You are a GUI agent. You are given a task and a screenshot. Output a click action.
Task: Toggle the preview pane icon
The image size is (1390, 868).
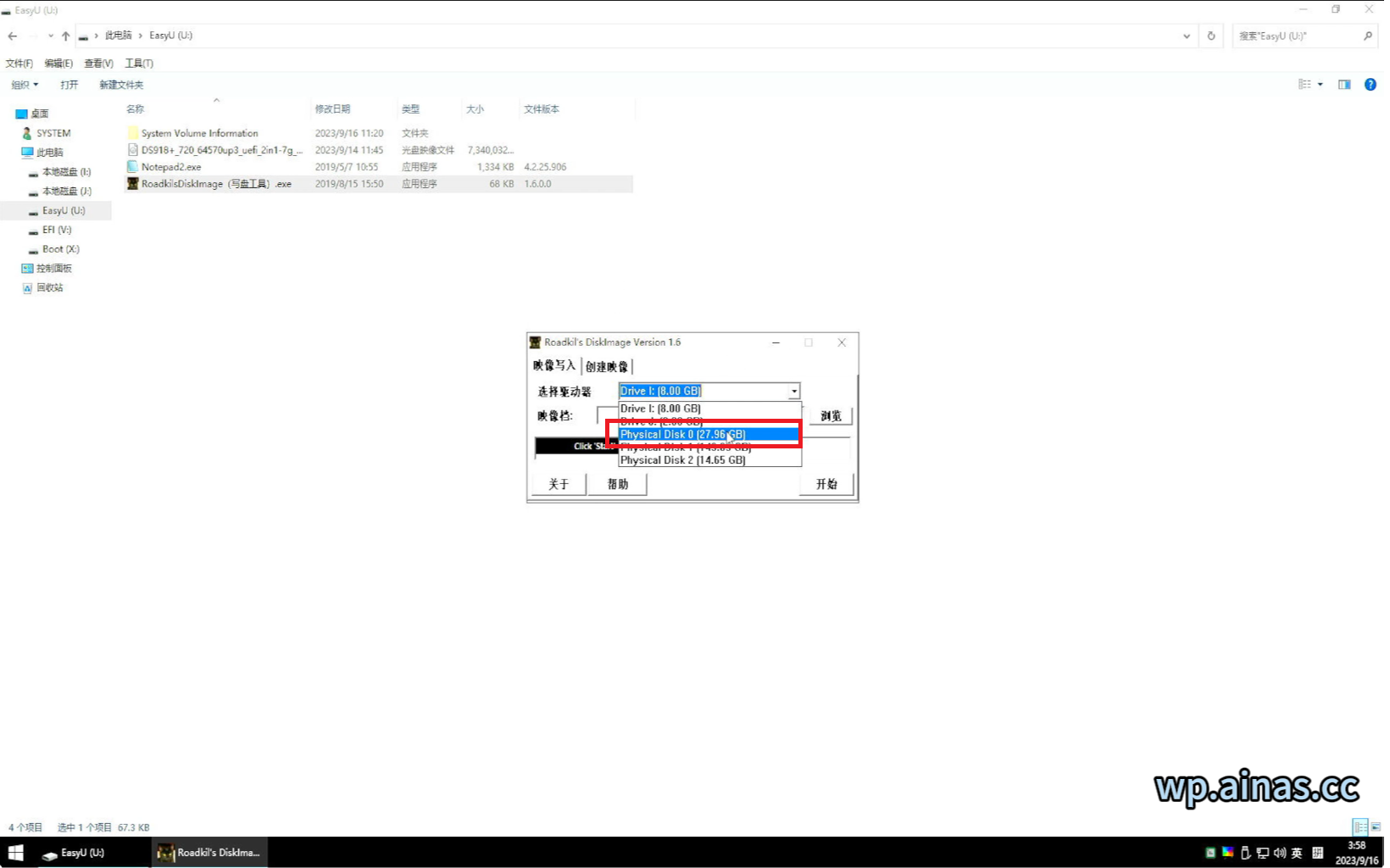(1344, 85)
